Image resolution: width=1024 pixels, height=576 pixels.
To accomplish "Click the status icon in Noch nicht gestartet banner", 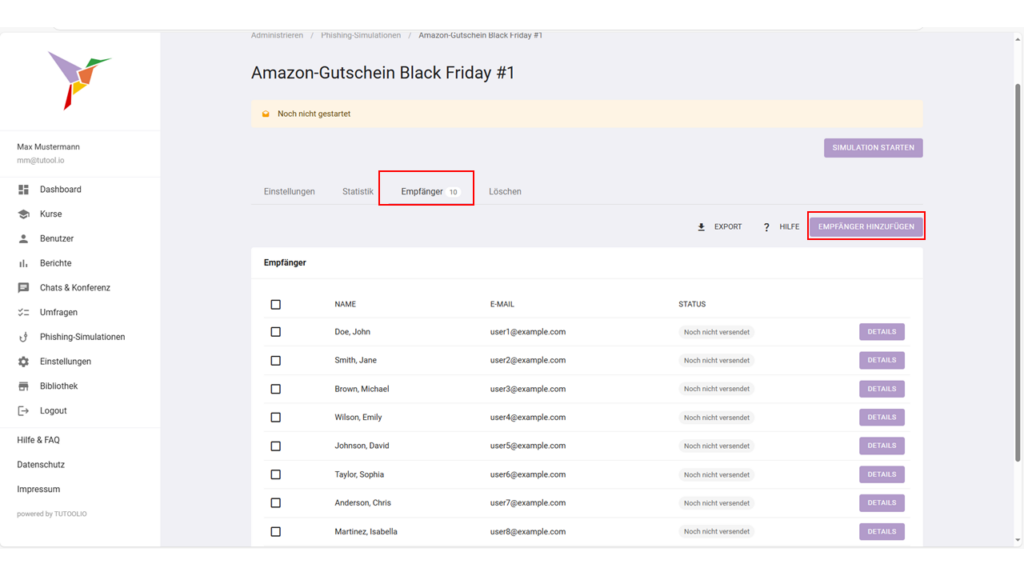I will pyautogui.click(x=266, y=114).
